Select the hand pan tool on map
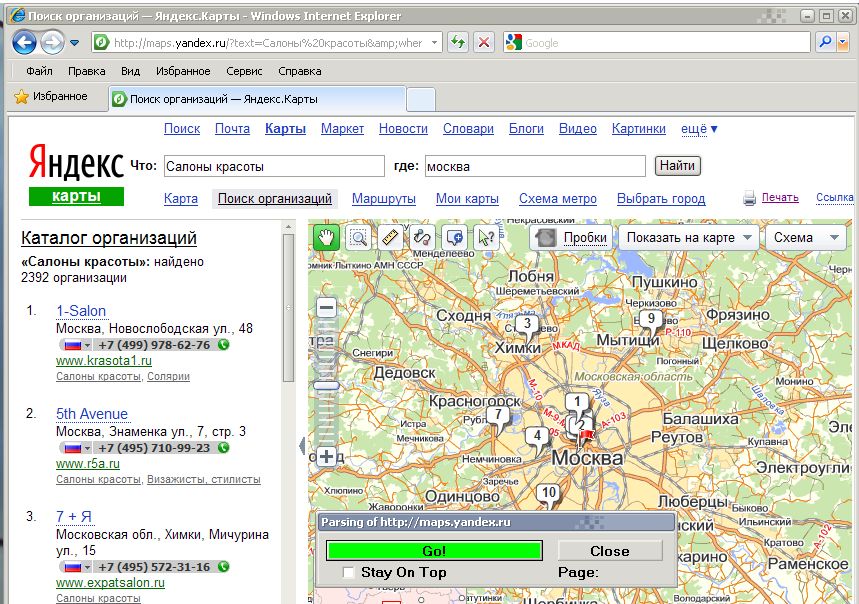This screenshot has width=859, height=604. point(326,238)
